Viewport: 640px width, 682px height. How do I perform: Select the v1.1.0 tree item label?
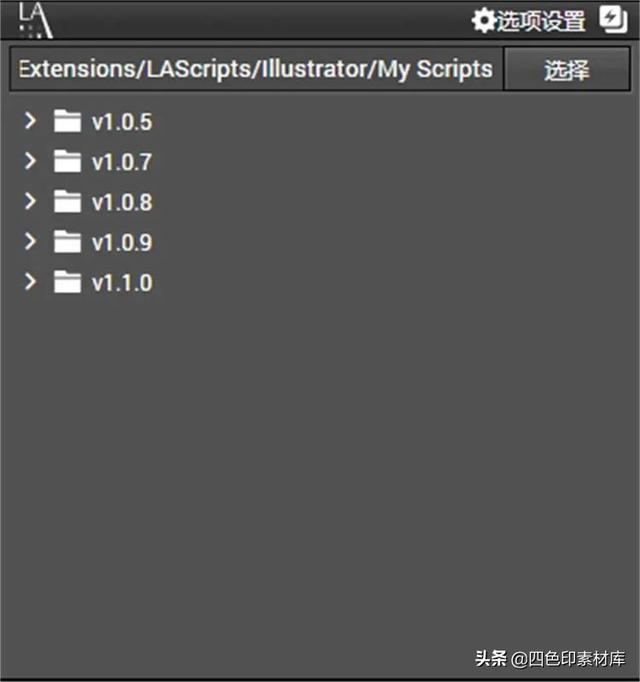point(122,283)
